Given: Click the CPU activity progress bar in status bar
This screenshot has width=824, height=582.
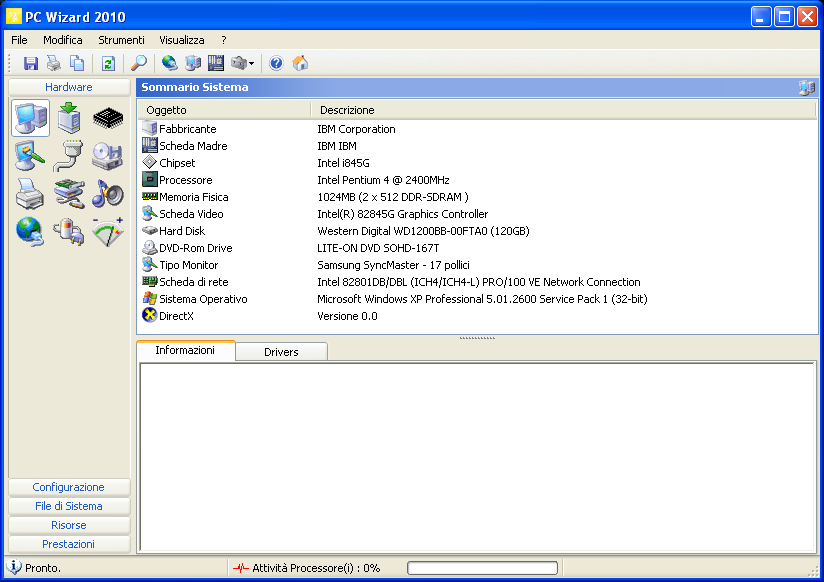Looking at the screenshot, I should 482,568.
